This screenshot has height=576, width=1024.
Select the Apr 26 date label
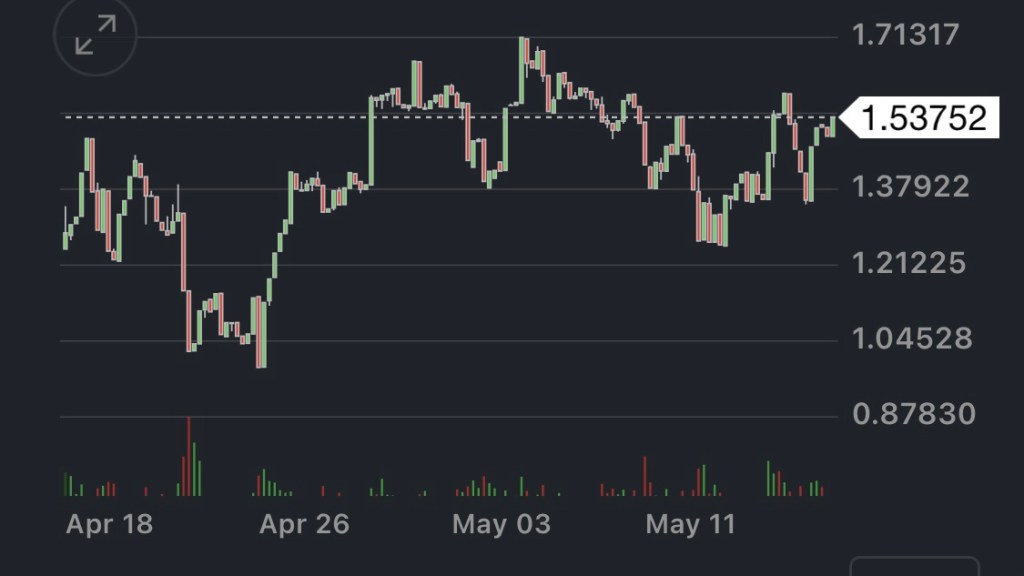pos(304,524)
